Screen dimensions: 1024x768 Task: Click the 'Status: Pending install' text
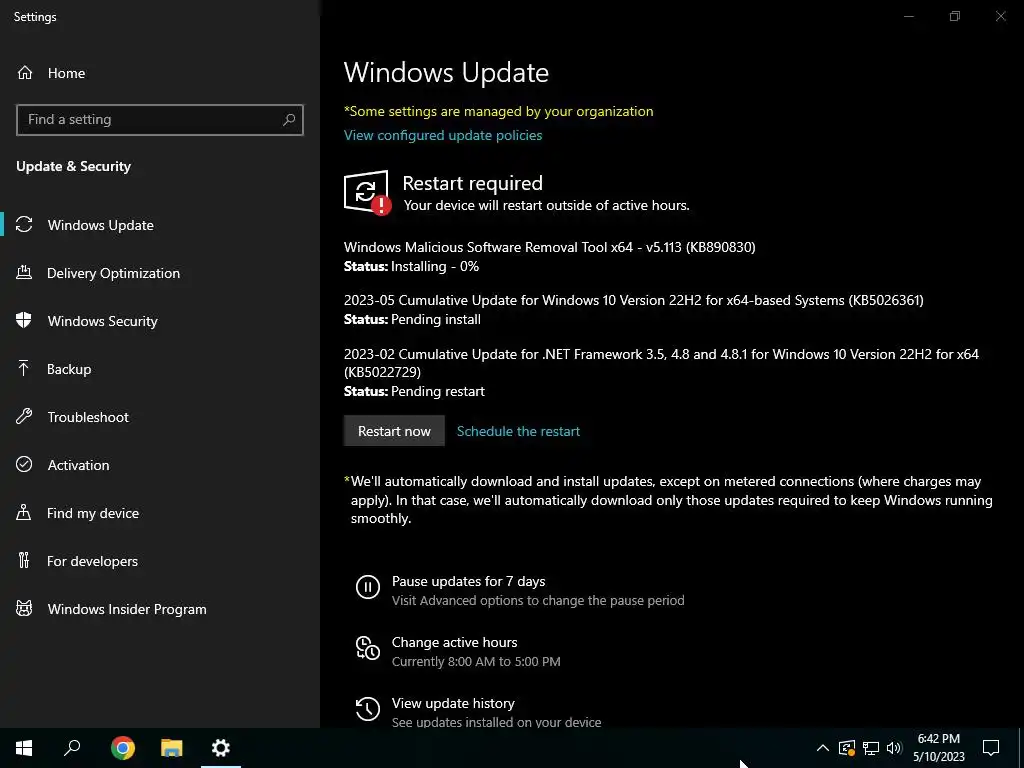pyautogui.click(x=412, y=319)
